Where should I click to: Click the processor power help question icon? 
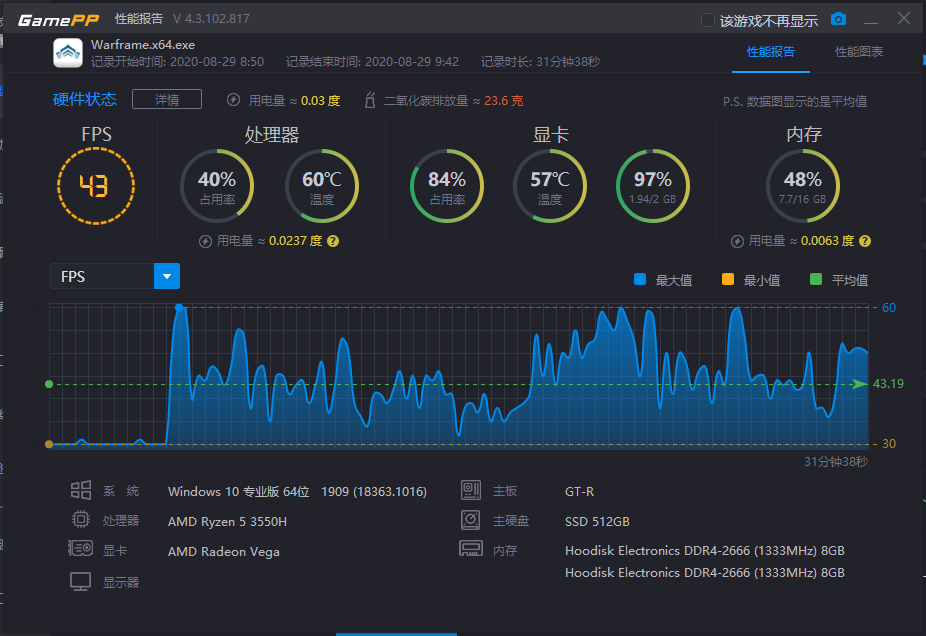(333, 241)
